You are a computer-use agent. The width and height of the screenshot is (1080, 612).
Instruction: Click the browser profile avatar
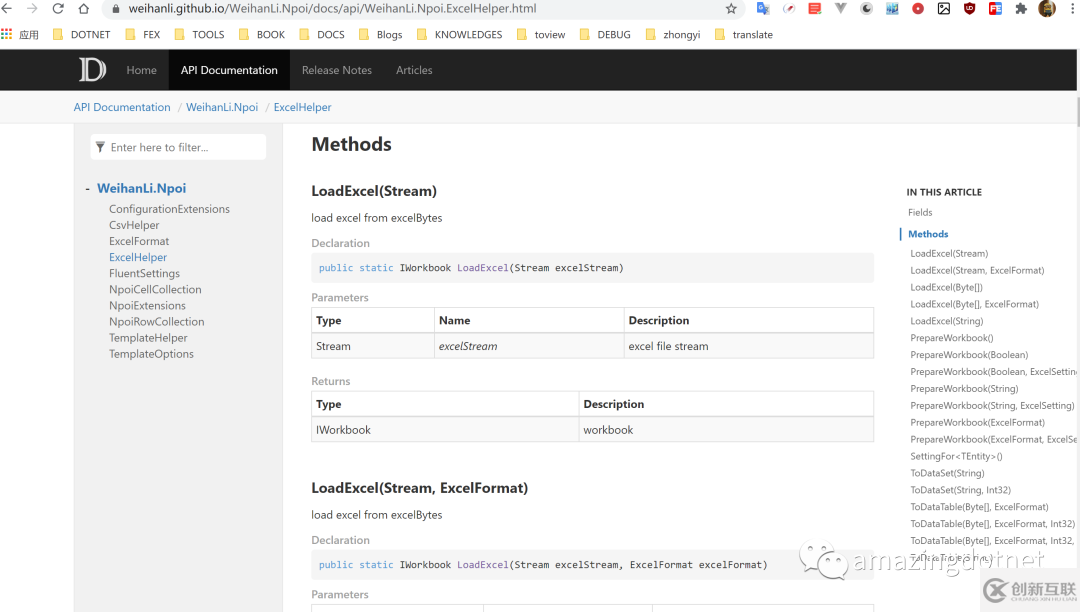(1047, 9)
